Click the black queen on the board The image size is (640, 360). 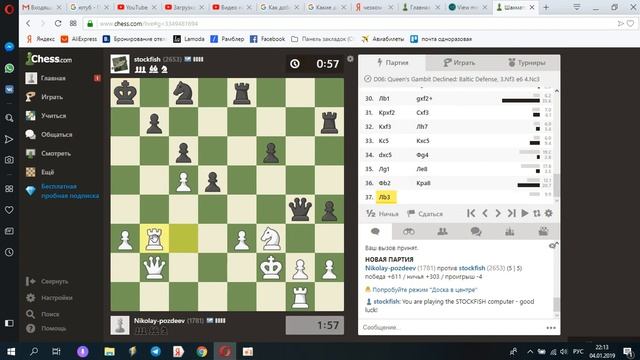click(300, 209)
